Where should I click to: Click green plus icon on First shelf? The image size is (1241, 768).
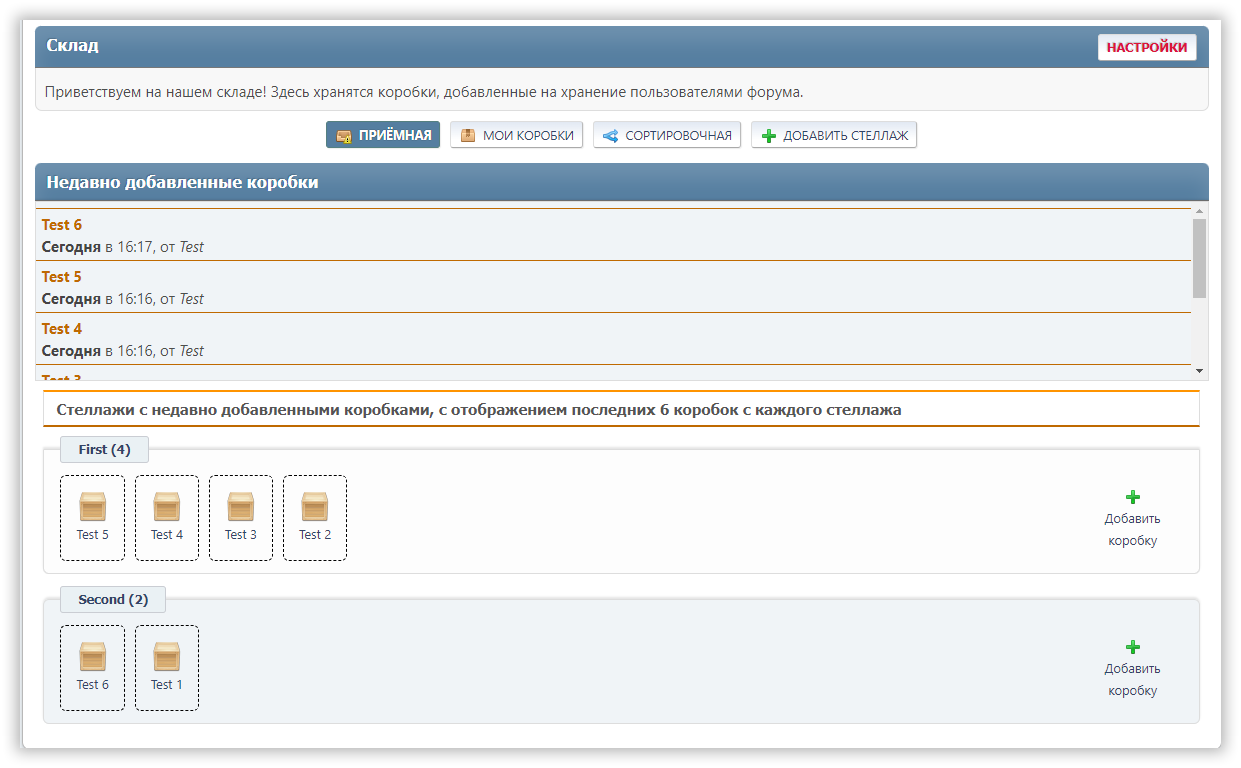click(1132, 497)
